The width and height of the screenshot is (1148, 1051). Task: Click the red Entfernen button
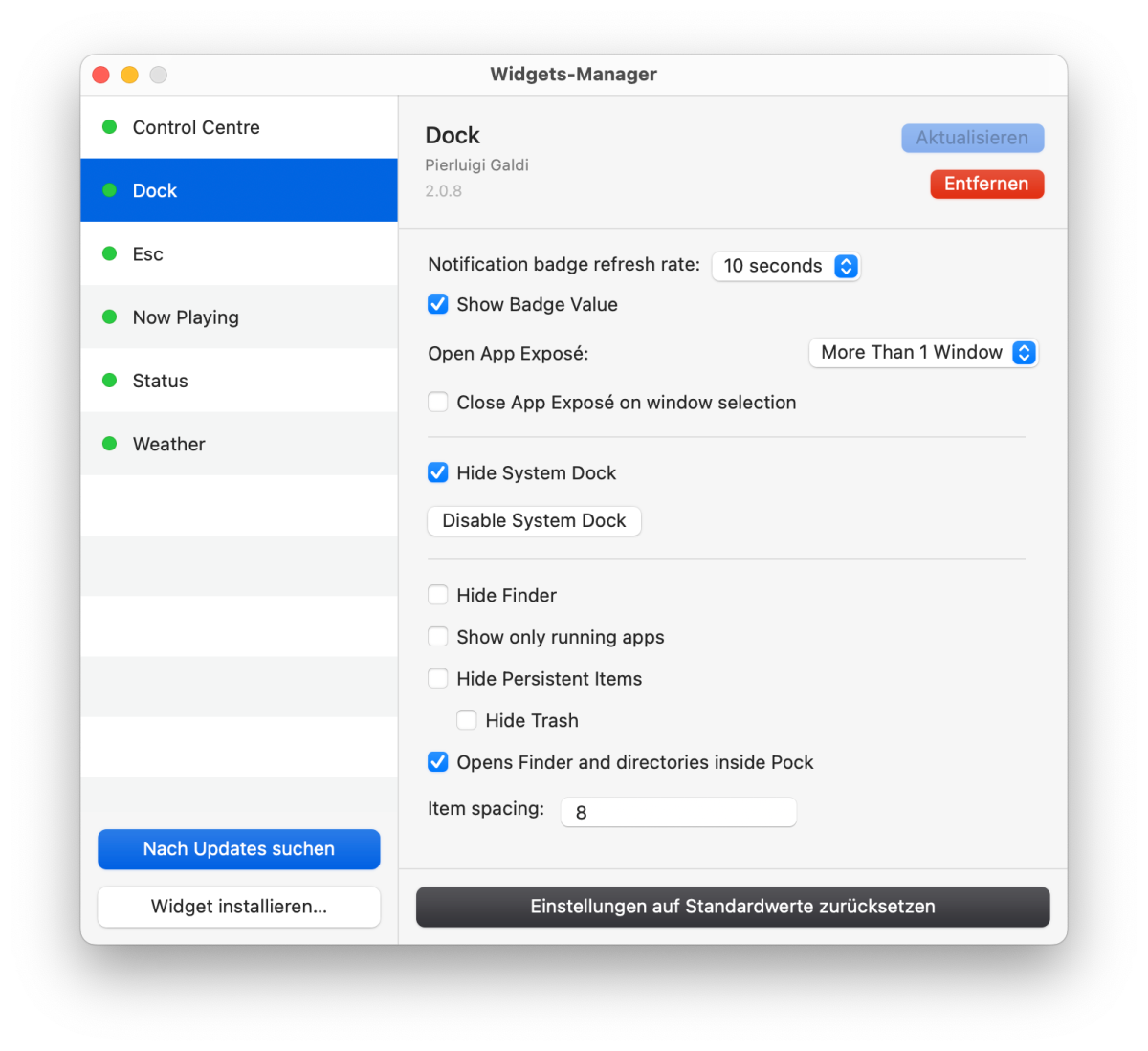(986, 184)
